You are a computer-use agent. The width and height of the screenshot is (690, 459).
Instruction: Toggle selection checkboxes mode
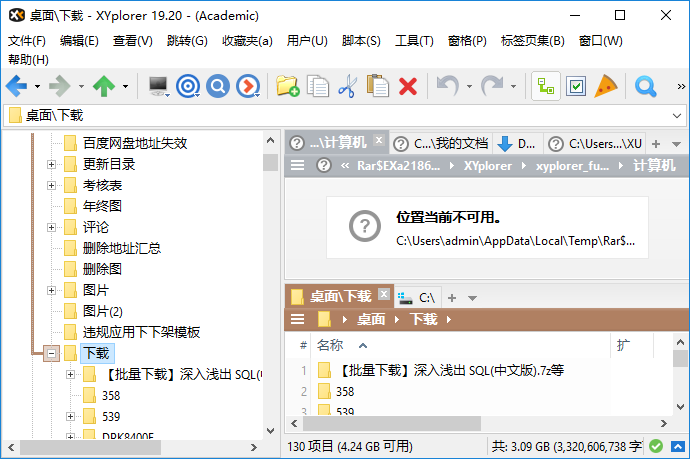tap(576, 86)
